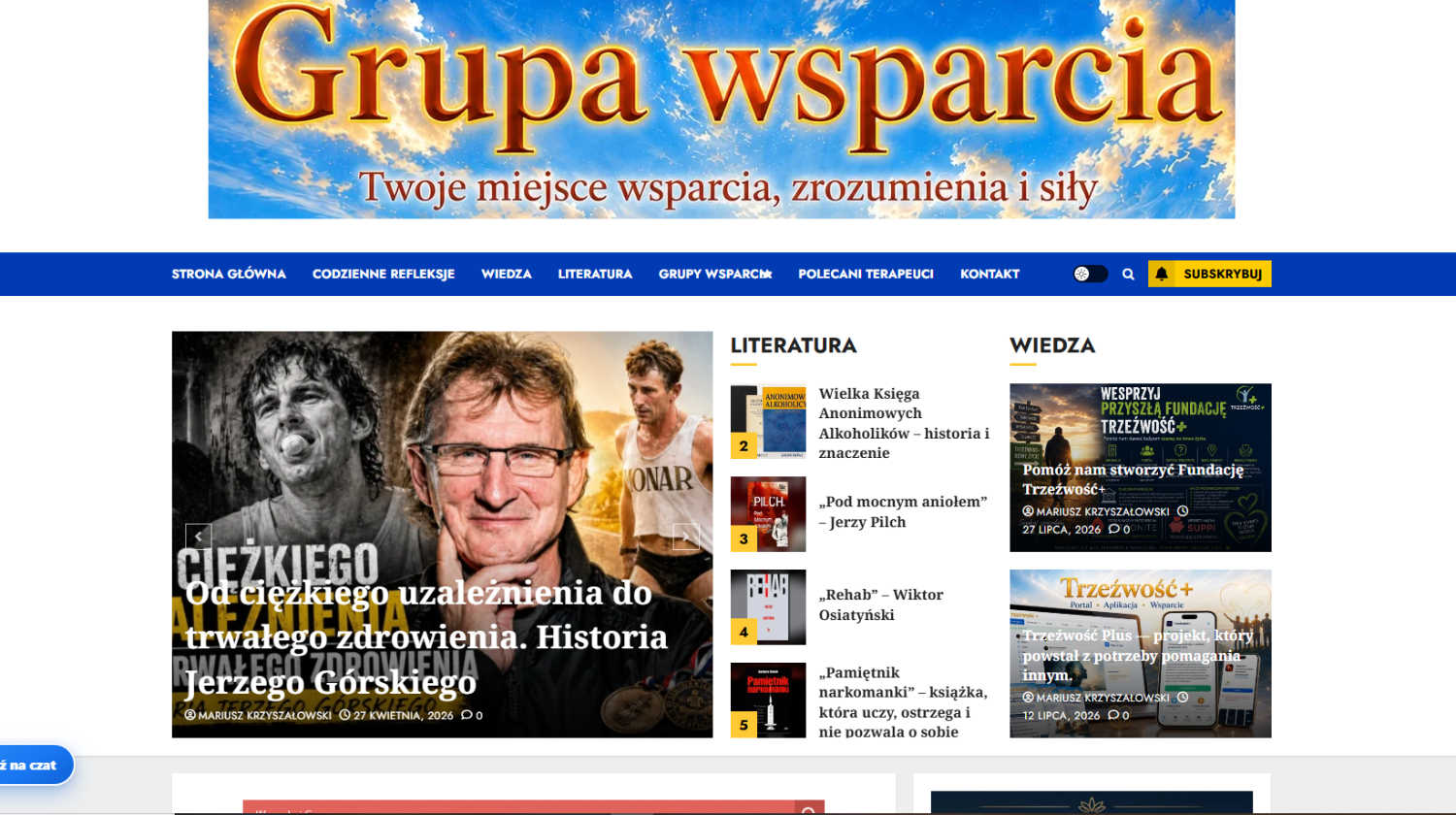Open Wielka Księga Anonimowych Alkoholików thumbnail
1456x815 pixels.
click(x=768, y=421)
